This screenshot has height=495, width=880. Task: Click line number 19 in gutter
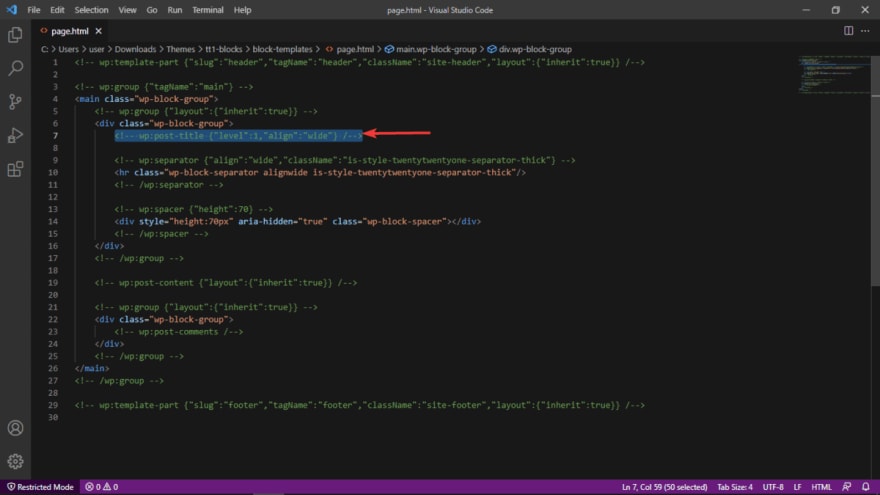click(53, 283)
